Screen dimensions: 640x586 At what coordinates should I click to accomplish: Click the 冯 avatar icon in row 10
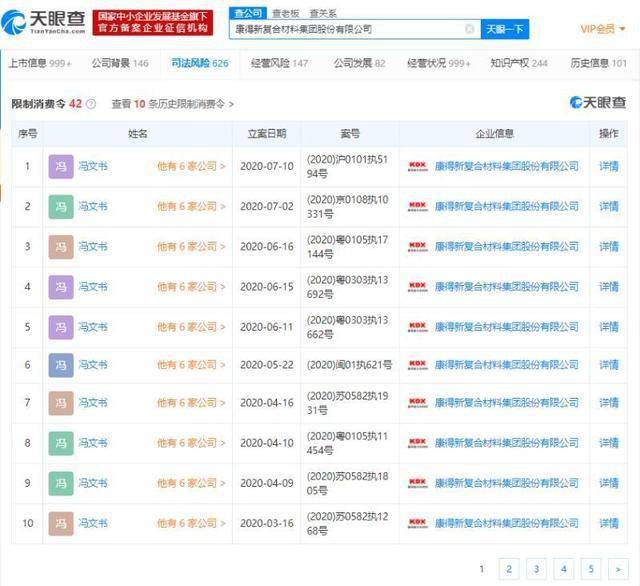click(61, 524)
